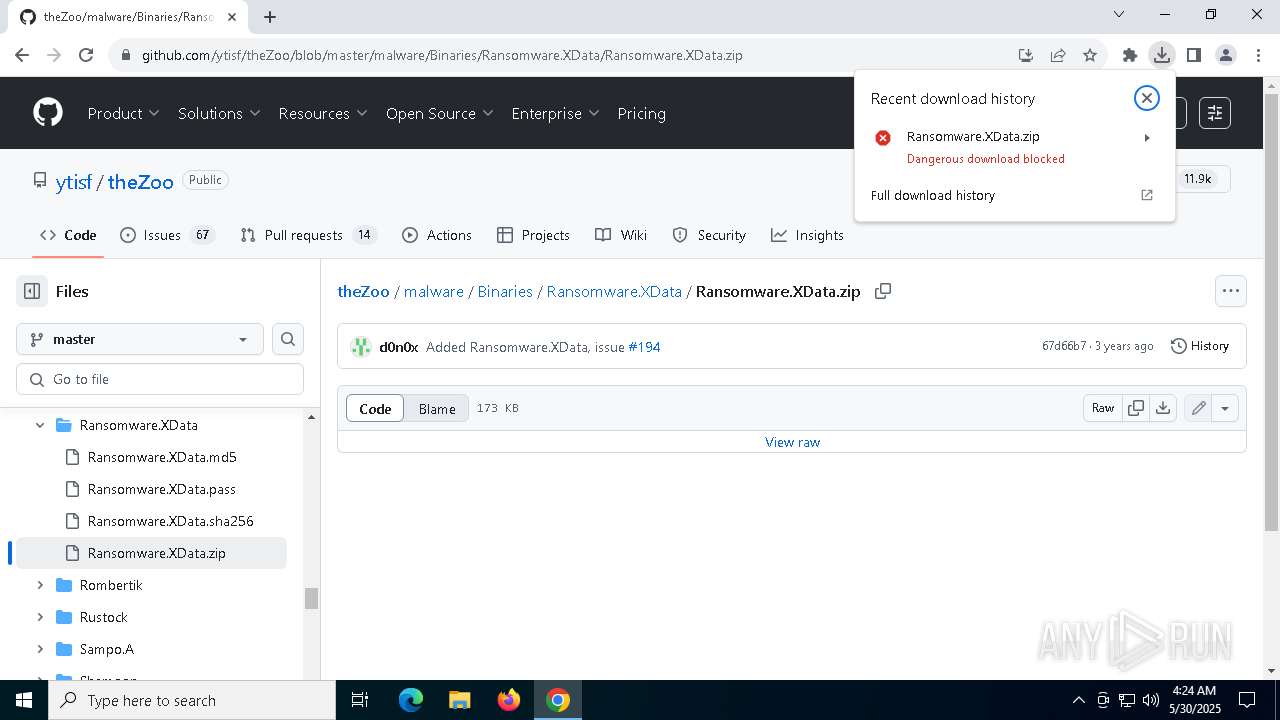The image size is (1280, 720).
Task: Bookmark this page with star icon
Action: (1090, 55)
